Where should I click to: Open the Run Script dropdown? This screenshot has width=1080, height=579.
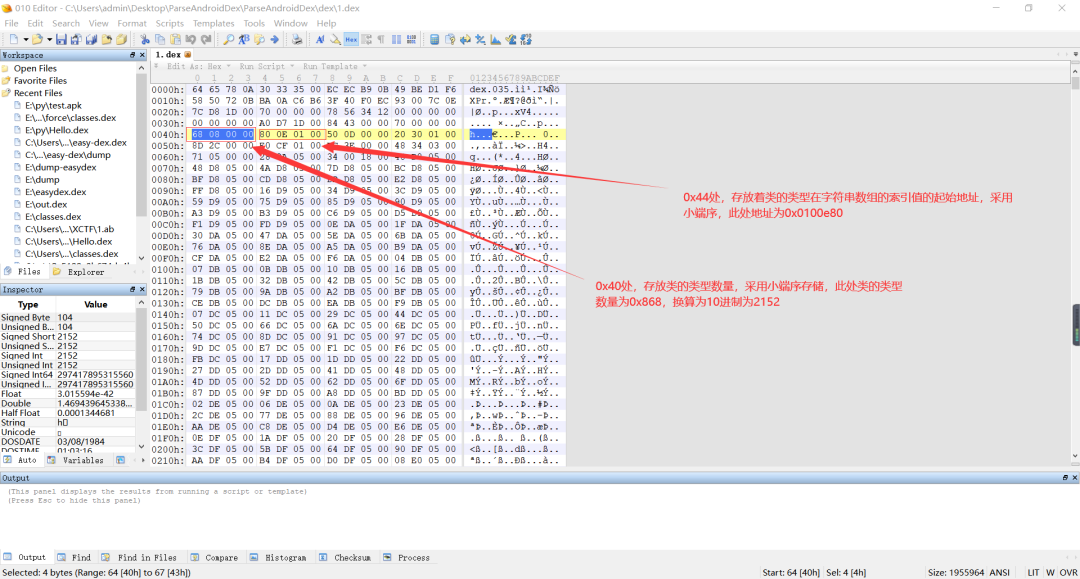tap(267, 66)
